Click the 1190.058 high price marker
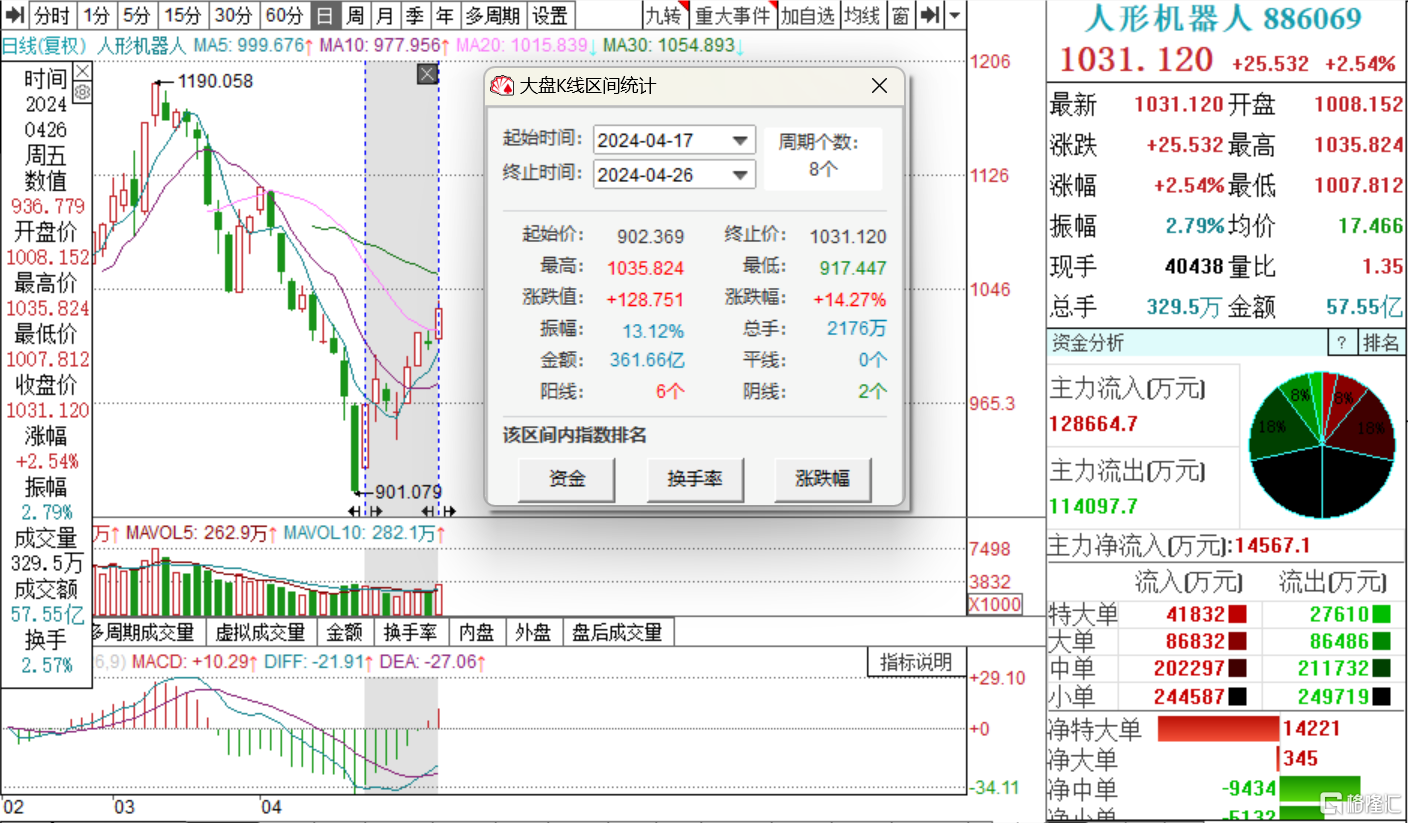Viewport: 1408px width, 823px height. pos(215,81)
